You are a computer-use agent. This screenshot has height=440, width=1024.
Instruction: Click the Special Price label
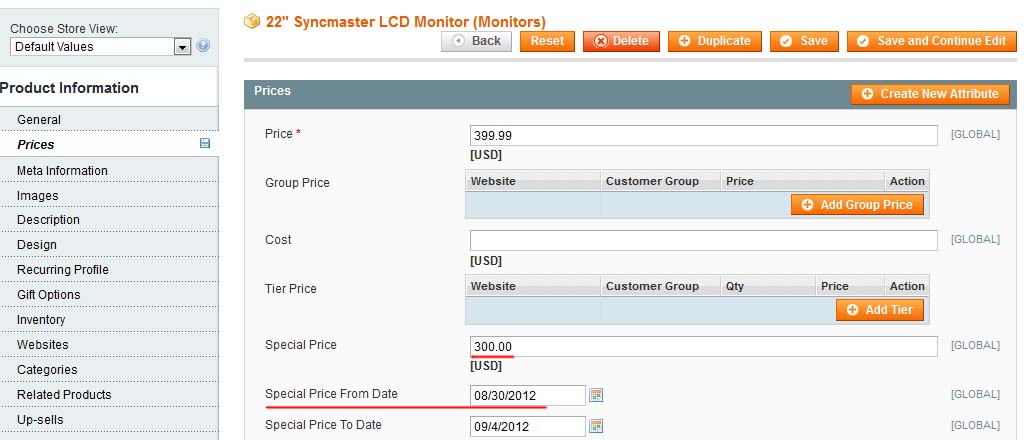point(300,345)
